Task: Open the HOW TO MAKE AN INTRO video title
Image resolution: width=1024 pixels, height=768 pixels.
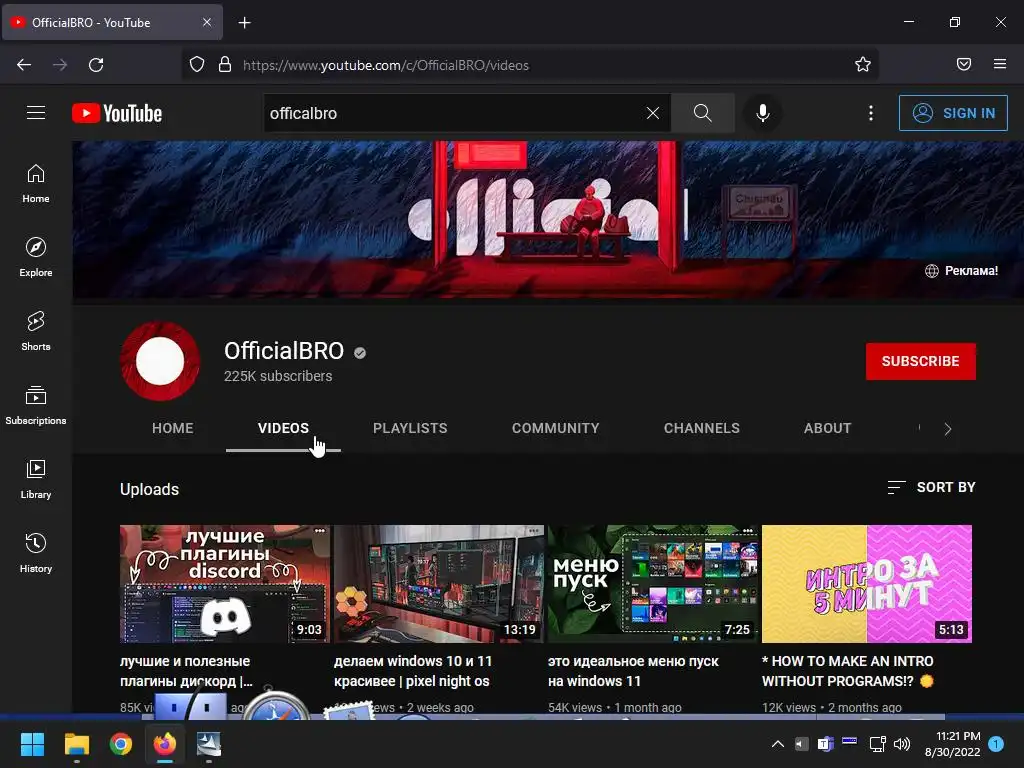Action: (848, 671)
